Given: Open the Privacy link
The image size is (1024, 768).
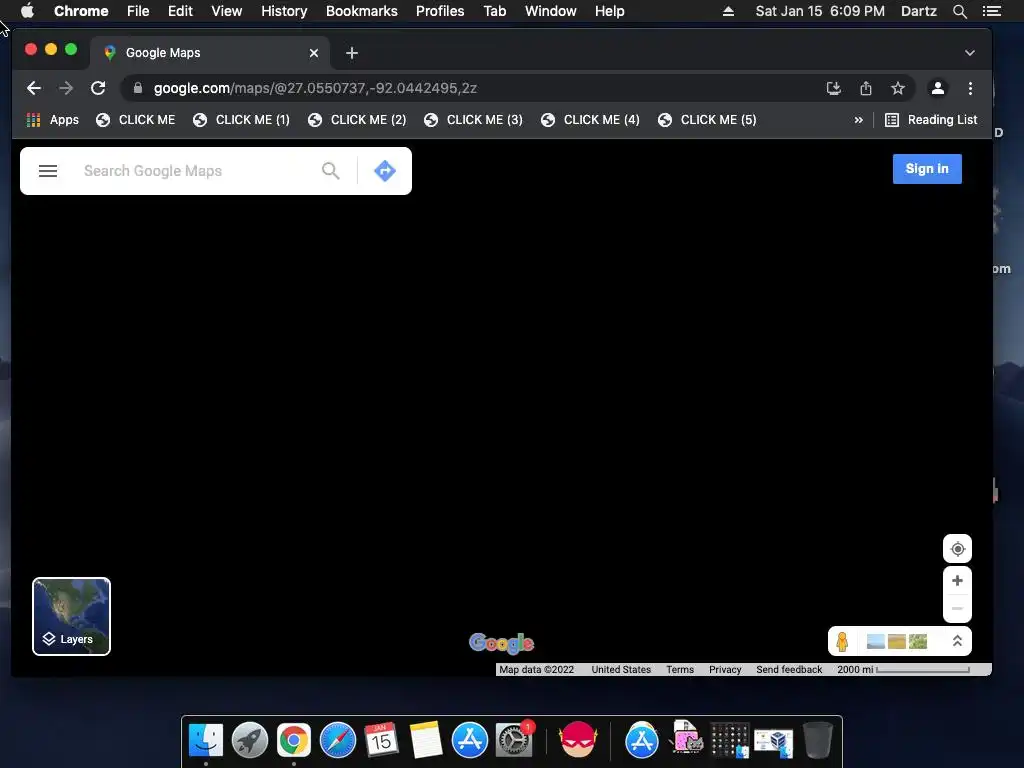Looking at the screenshot, I should coord(725,670).
